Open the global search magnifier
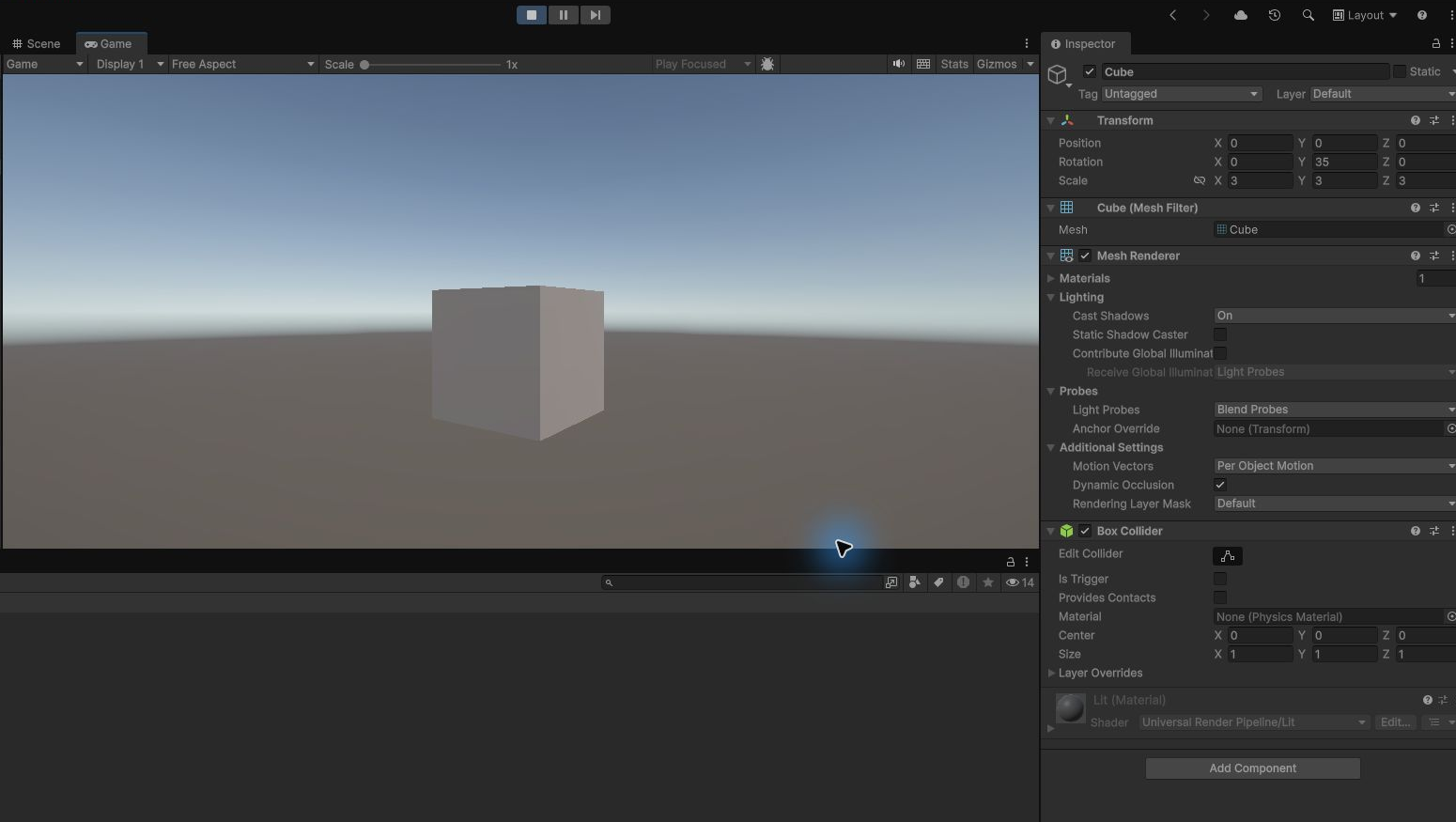This screenshot has height=822, width=1456. (x=1309, y=15)
